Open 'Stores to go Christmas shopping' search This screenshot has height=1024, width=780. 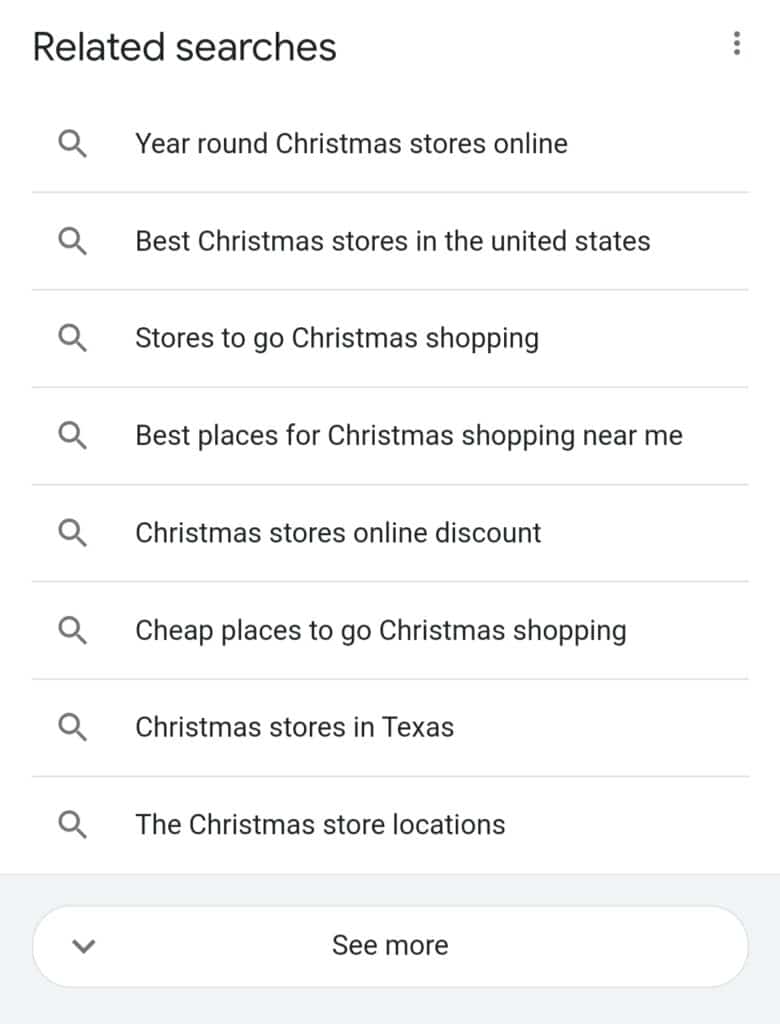point(337,338)
